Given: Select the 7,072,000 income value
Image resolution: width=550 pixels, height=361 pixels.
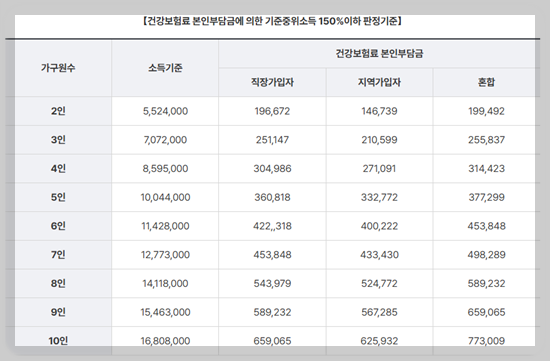Looking at the screenshot, I should (x=165, y=140).
